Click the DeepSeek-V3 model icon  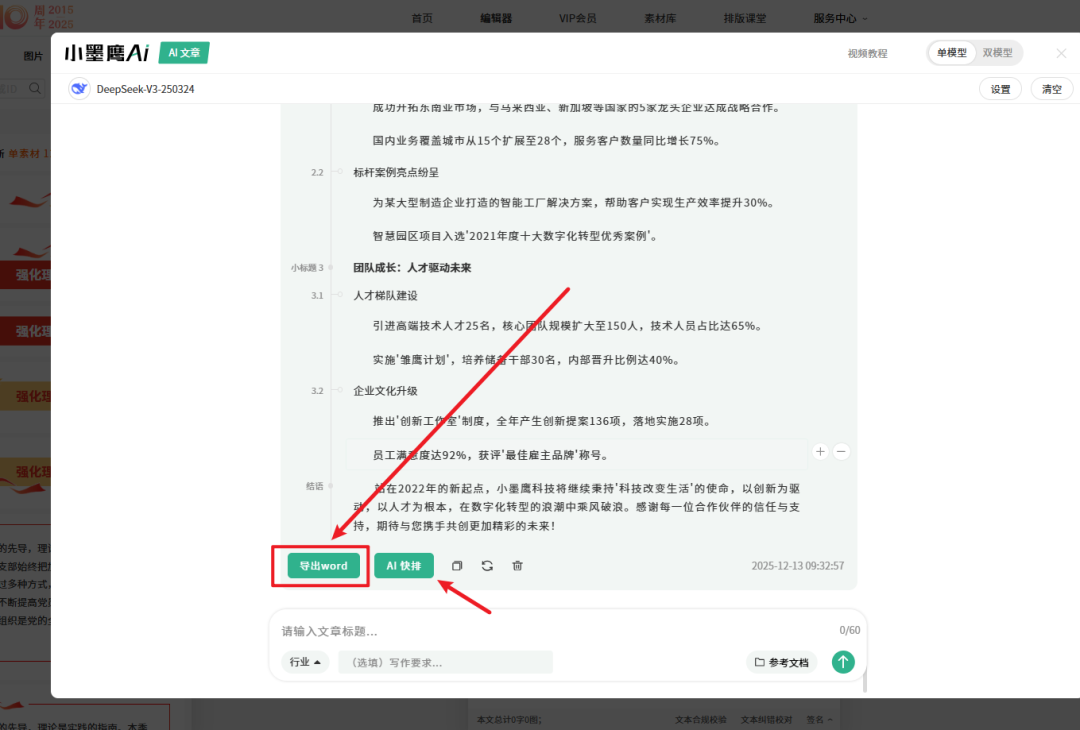79,88
